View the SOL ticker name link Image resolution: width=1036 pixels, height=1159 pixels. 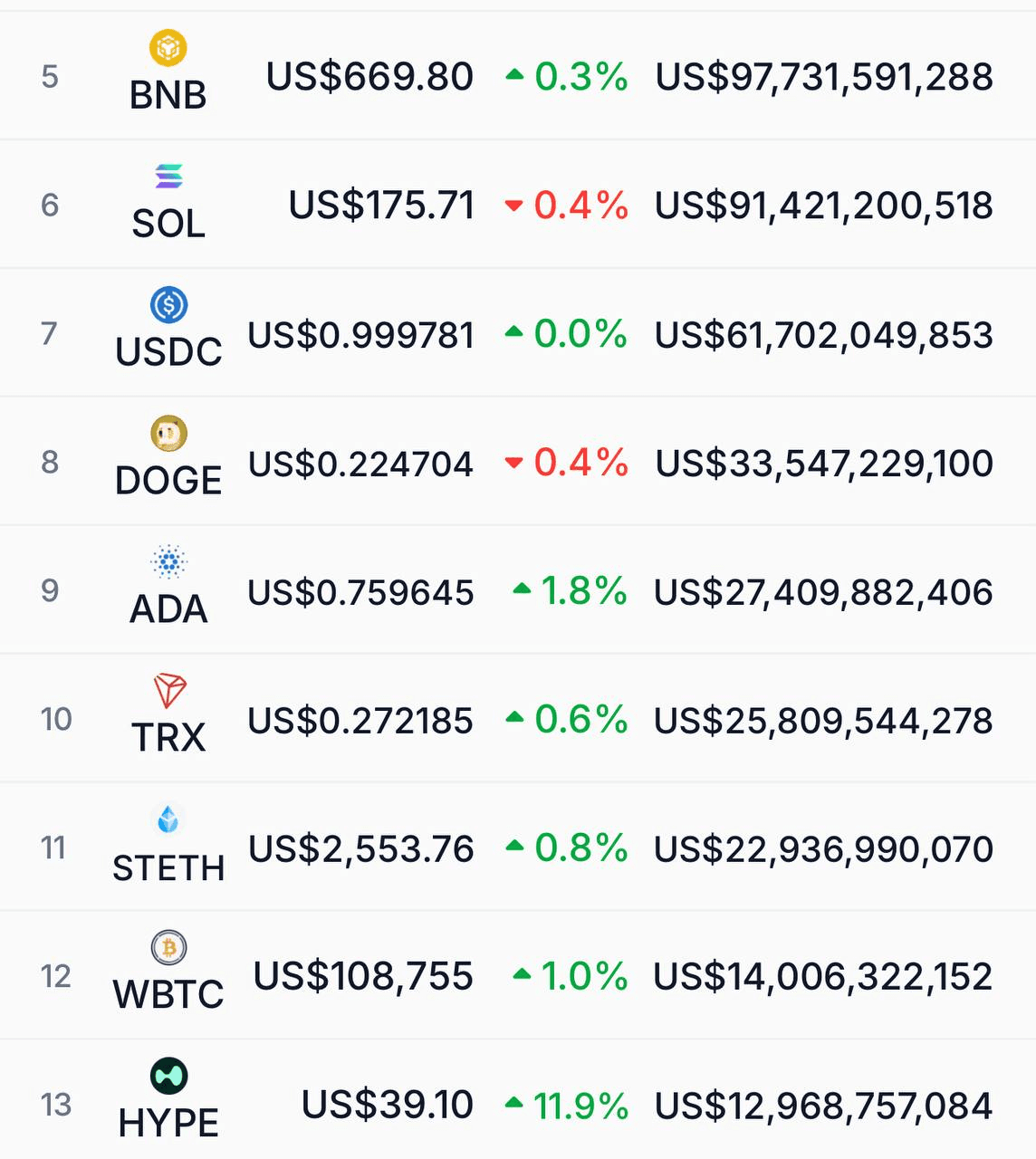coord(168,224)
